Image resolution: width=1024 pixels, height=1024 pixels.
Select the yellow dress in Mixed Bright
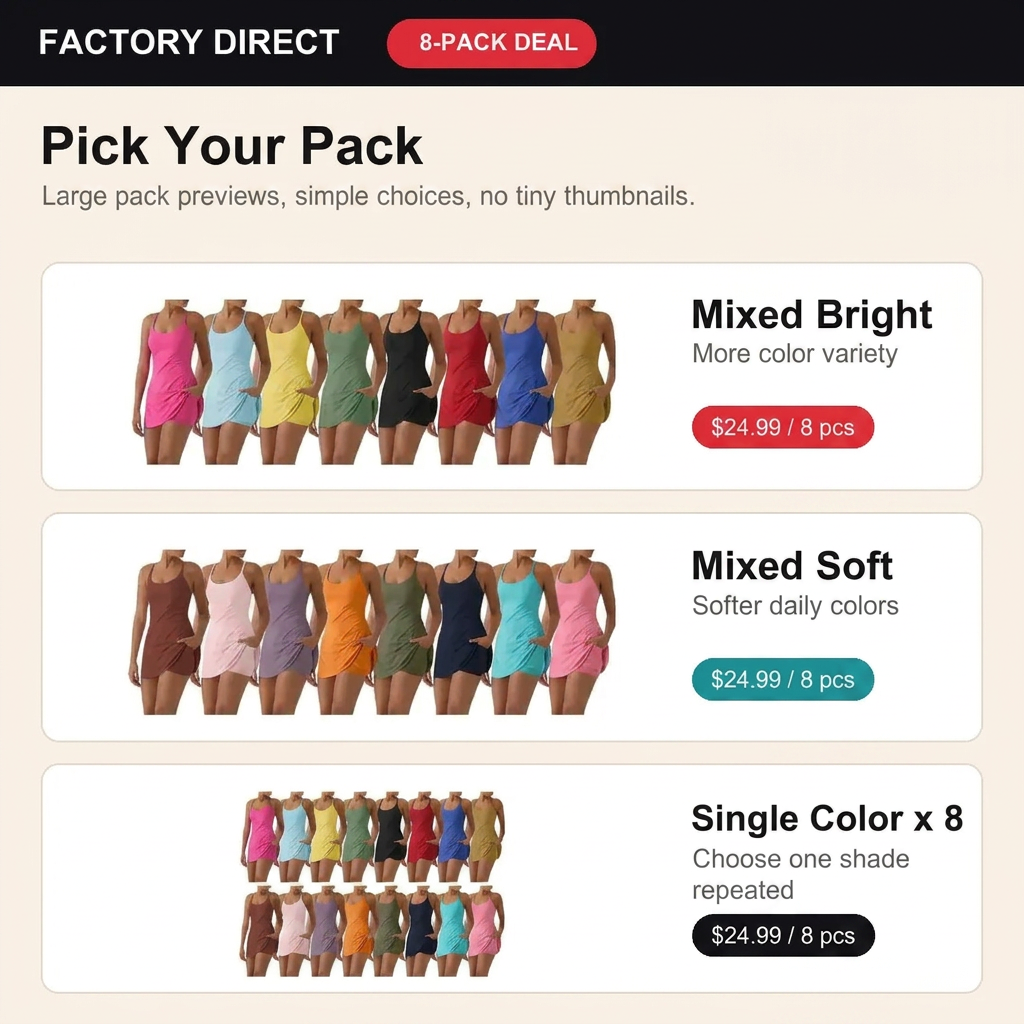(x=287, y=382)
